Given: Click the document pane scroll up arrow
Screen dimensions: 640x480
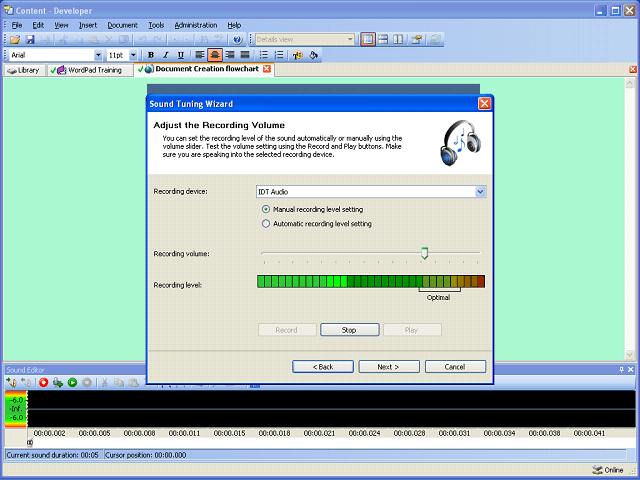Looking at the screenshot, I should 630,83.
